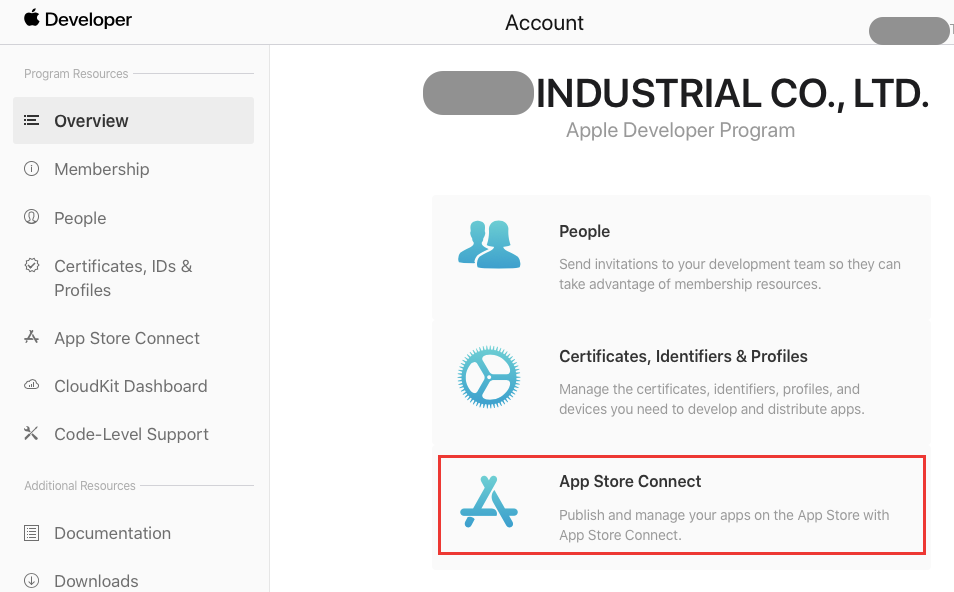Click the People card heading
Viewport: 954px width, 592px height.
pos(584,231)
